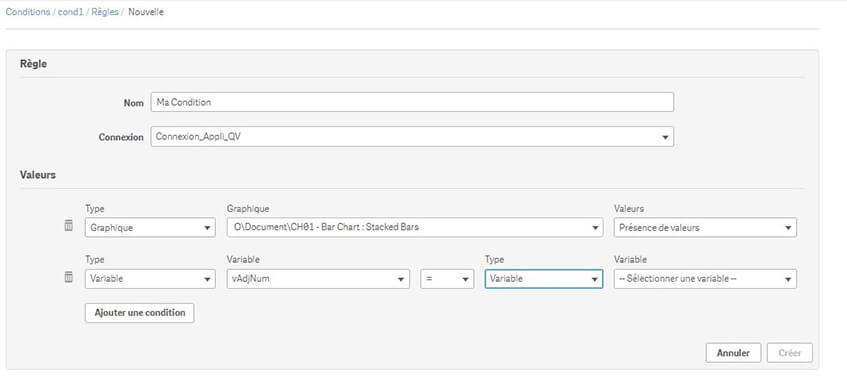Click the Règle section heading

coord(33,64)
